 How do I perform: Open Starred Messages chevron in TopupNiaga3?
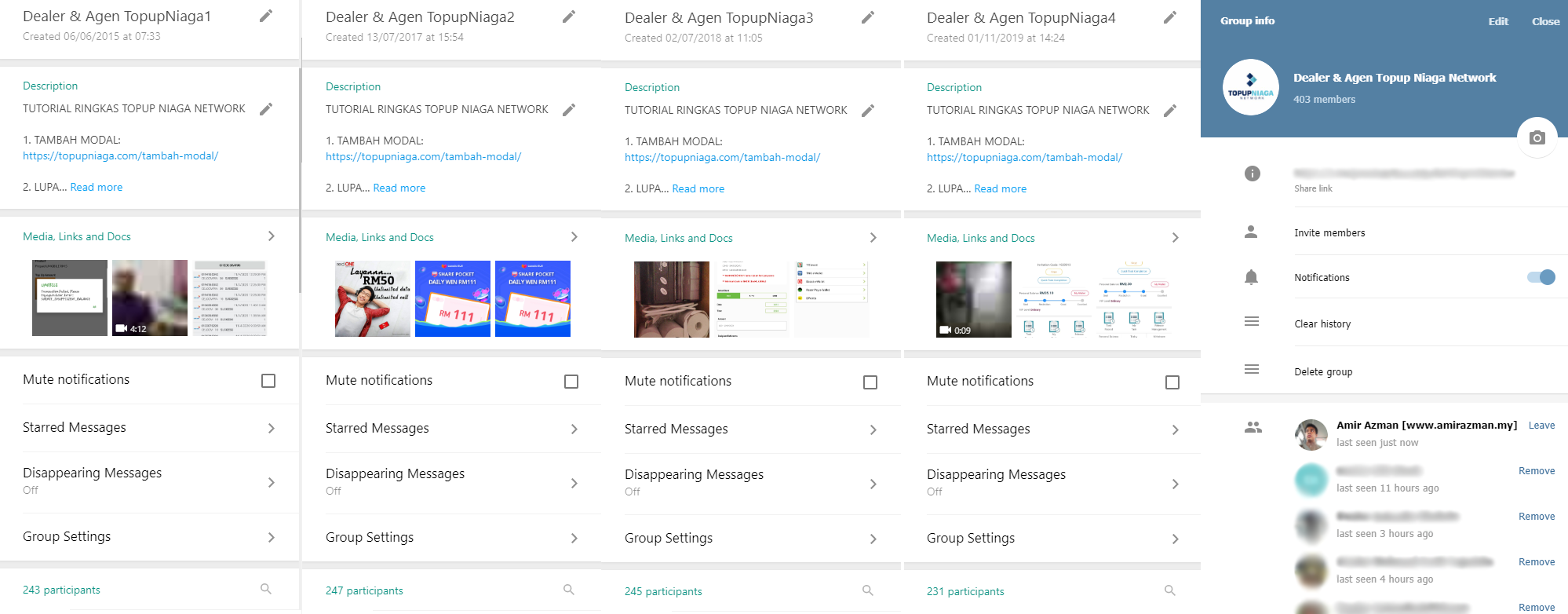pos(873,430)
